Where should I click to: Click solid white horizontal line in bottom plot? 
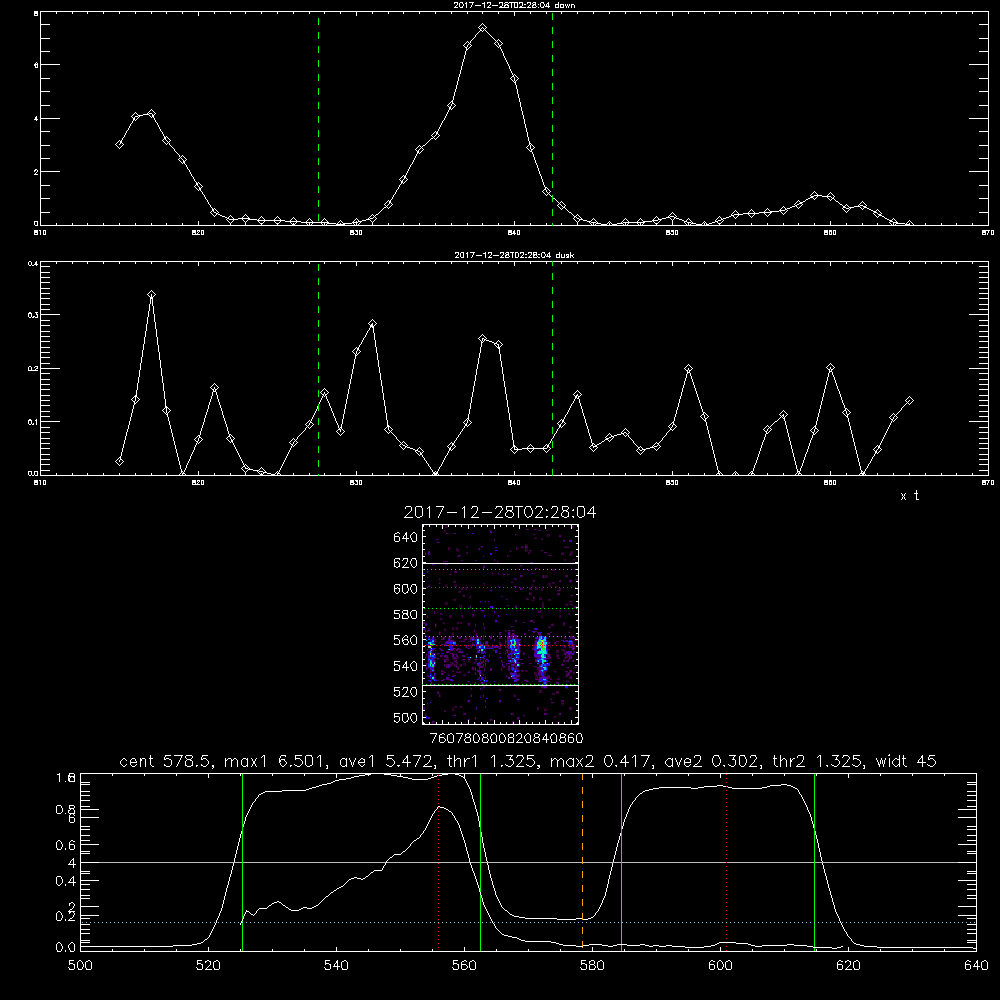click(x=528, y=862)
